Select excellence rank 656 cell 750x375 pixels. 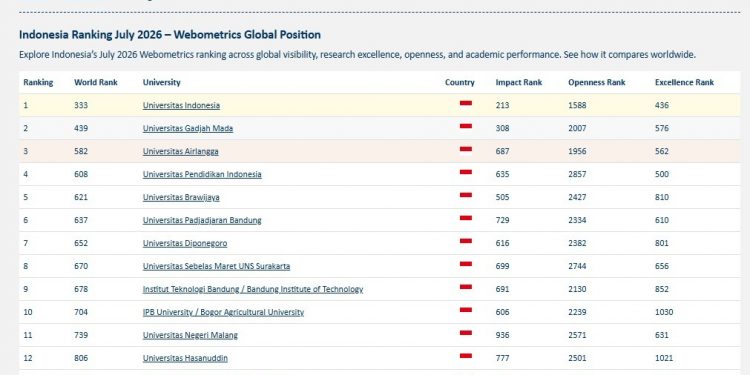click(662, 266)
